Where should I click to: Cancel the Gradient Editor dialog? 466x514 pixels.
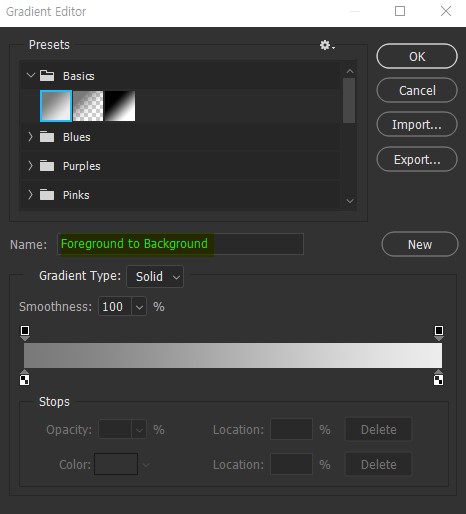(417, 90)
